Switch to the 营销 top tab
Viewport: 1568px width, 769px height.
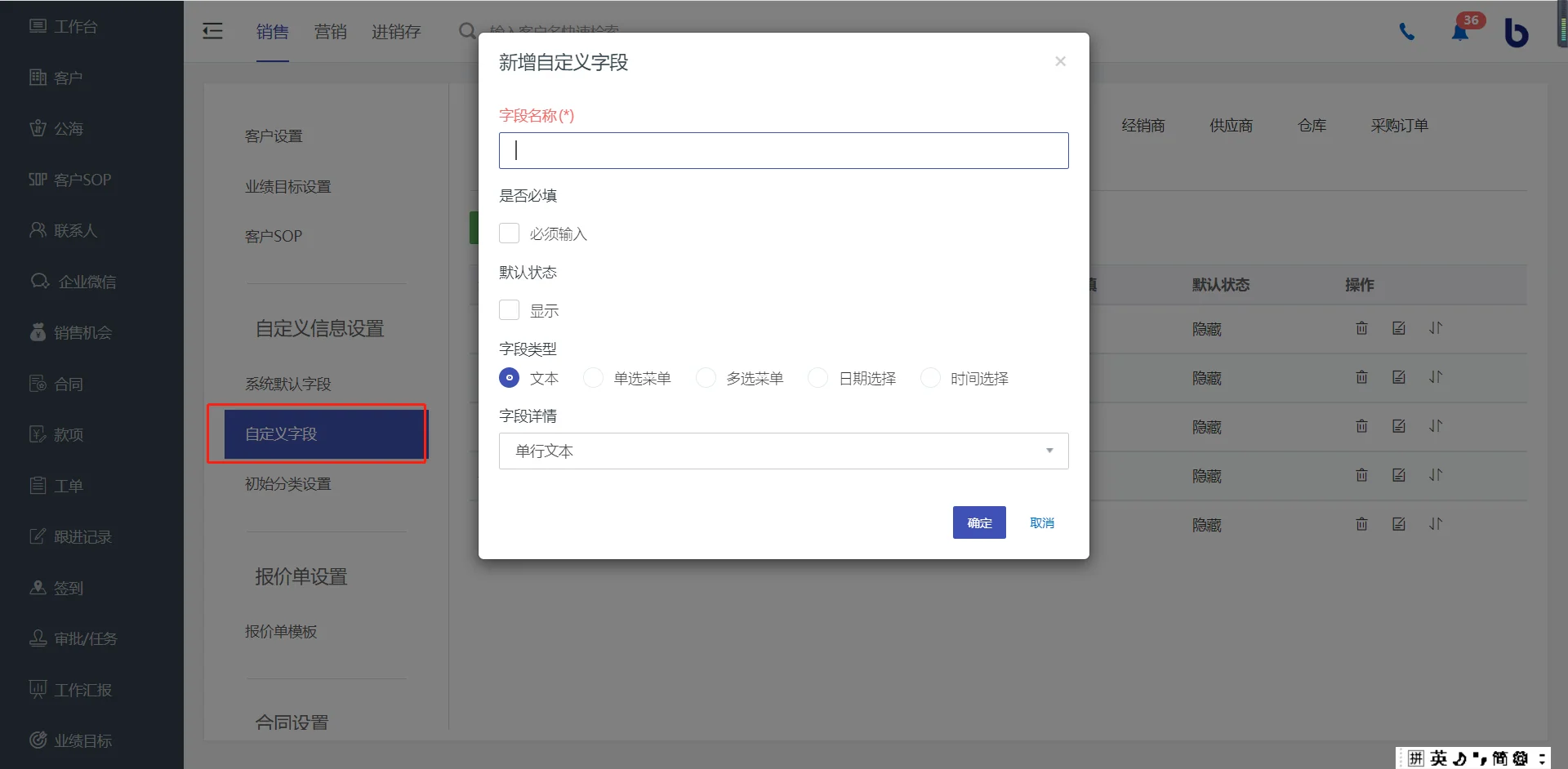point(330,32)
